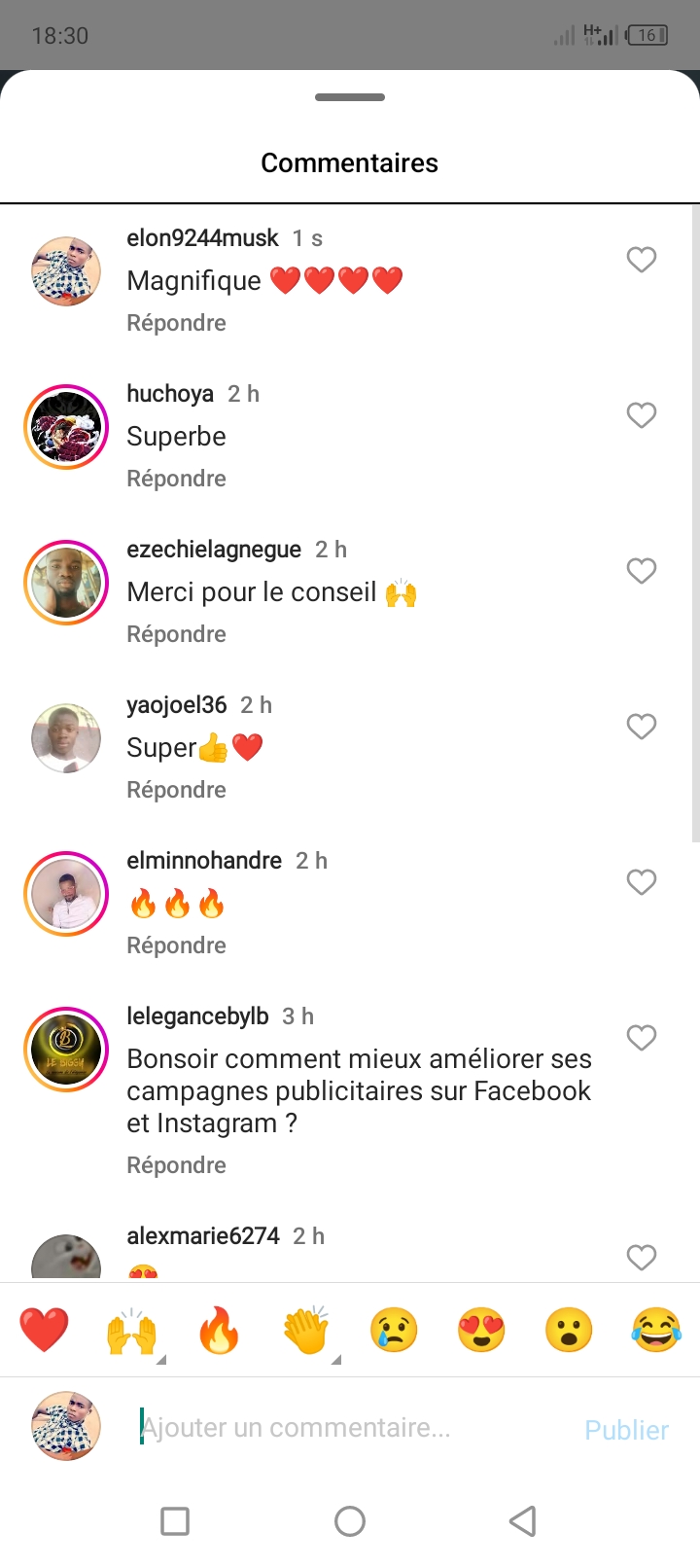Like the comment from ezechielagnegue

[x=641, y=571]
